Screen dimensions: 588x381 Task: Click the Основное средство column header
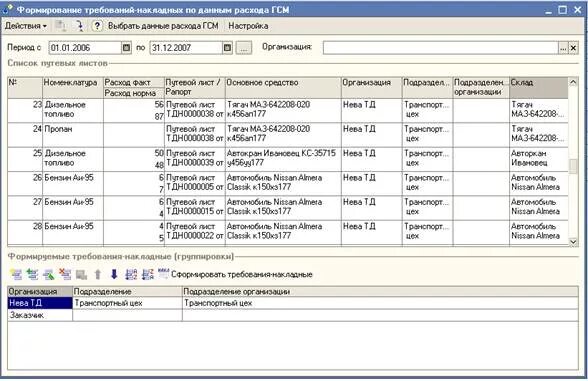click(x=283, y=88)
